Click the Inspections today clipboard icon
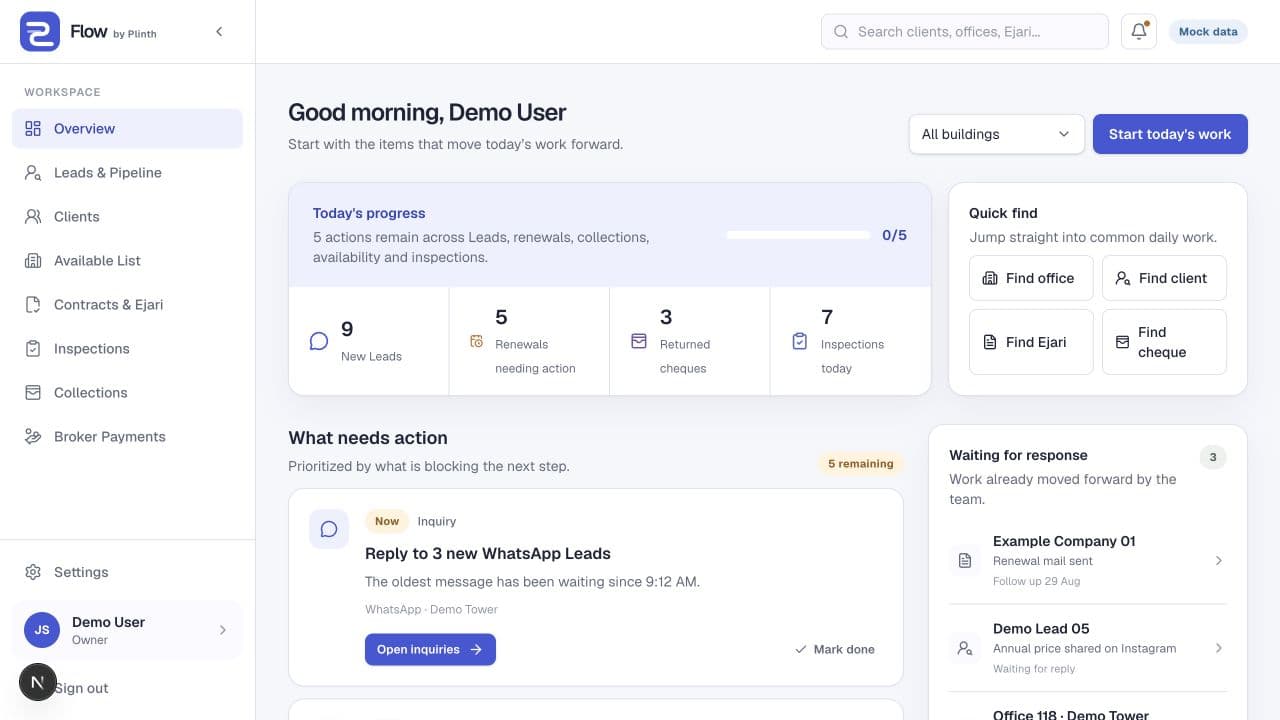This screenshot has width=1280, height=720. tap(800, 341)
